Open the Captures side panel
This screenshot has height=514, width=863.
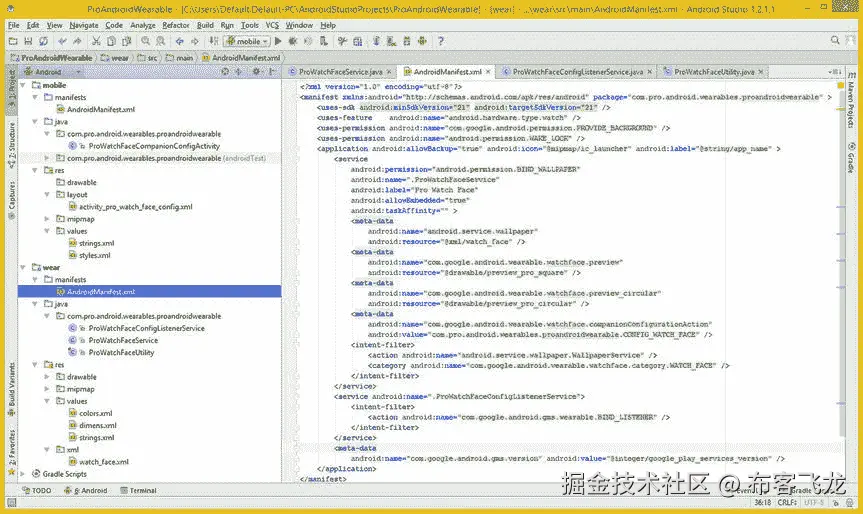click(12, 201)
